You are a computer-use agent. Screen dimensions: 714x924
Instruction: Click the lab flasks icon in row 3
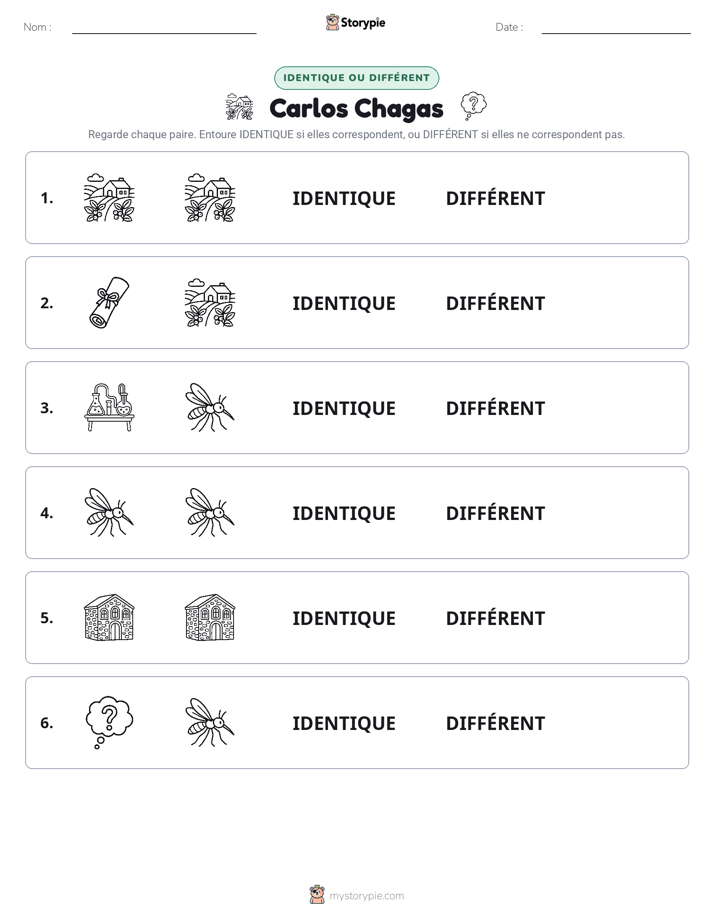pyautogui.click(x=109, y=407)
